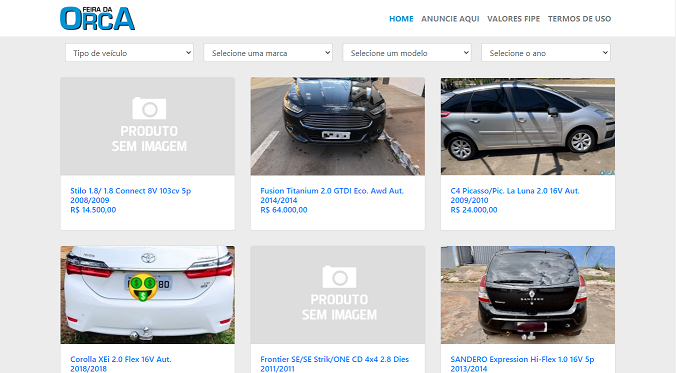
Task: Open the Frontier SE Strik 4x4 link
Action: (335, 364)
